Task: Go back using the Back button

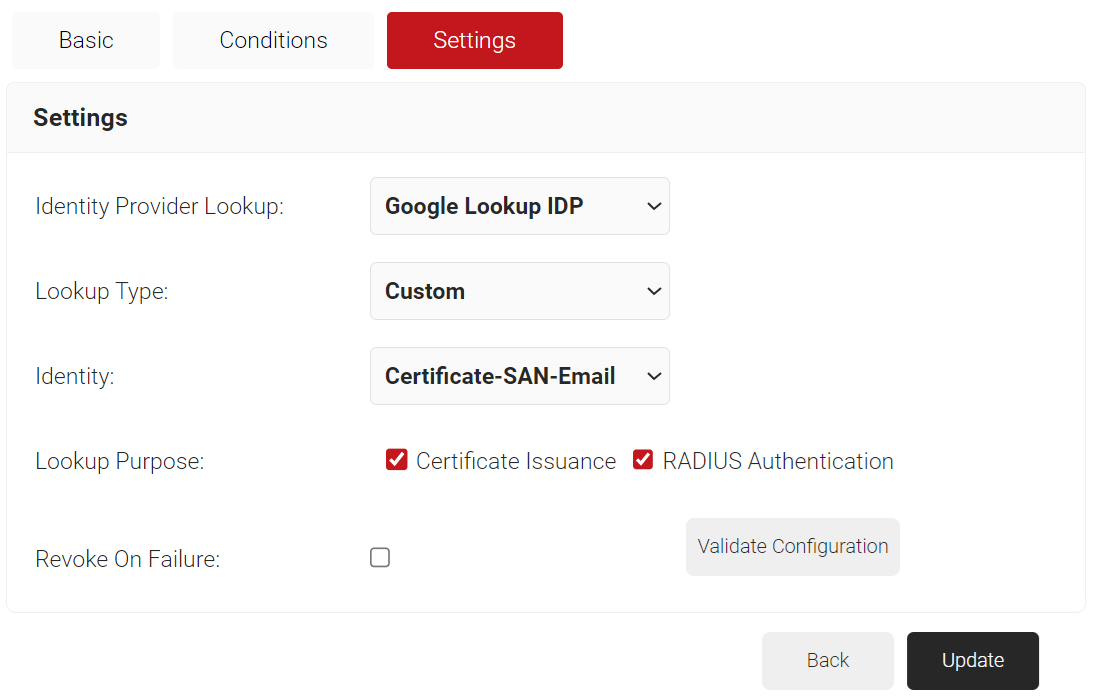Action: 827,660
